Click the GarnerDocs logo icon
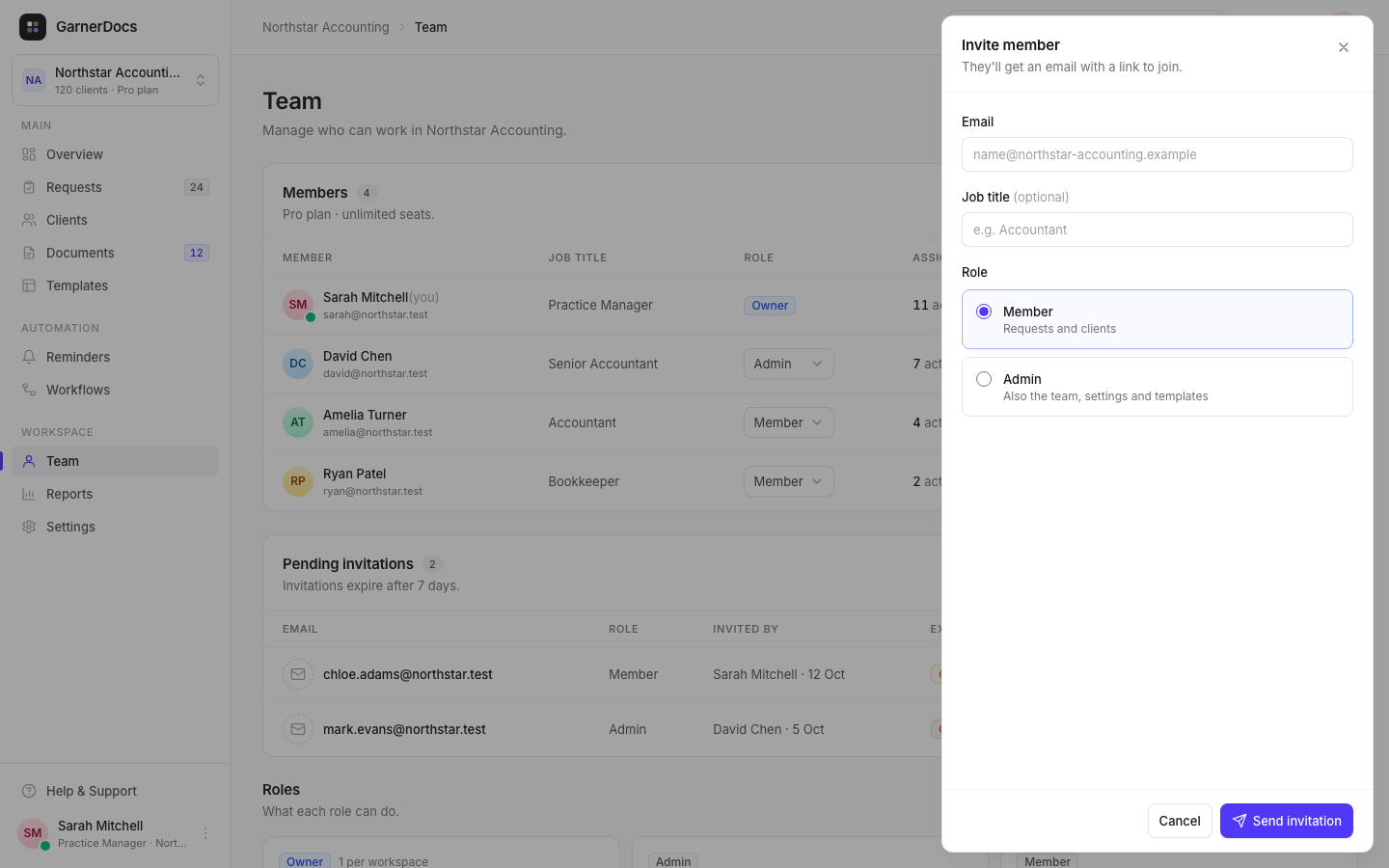This screenshot has height=868, width=1389. [x=33, y=27]
